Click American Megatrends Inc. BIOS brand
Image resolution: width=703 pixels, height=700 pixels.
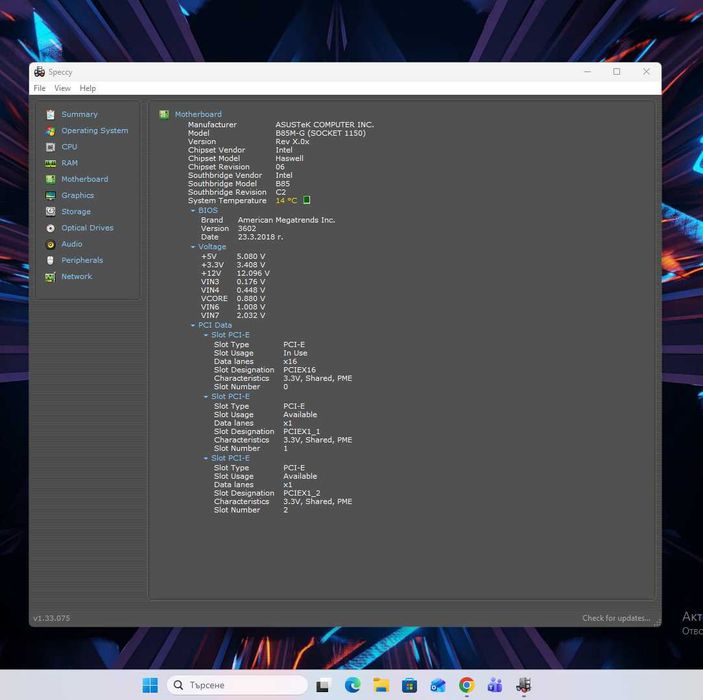click(x=286, y=220)
